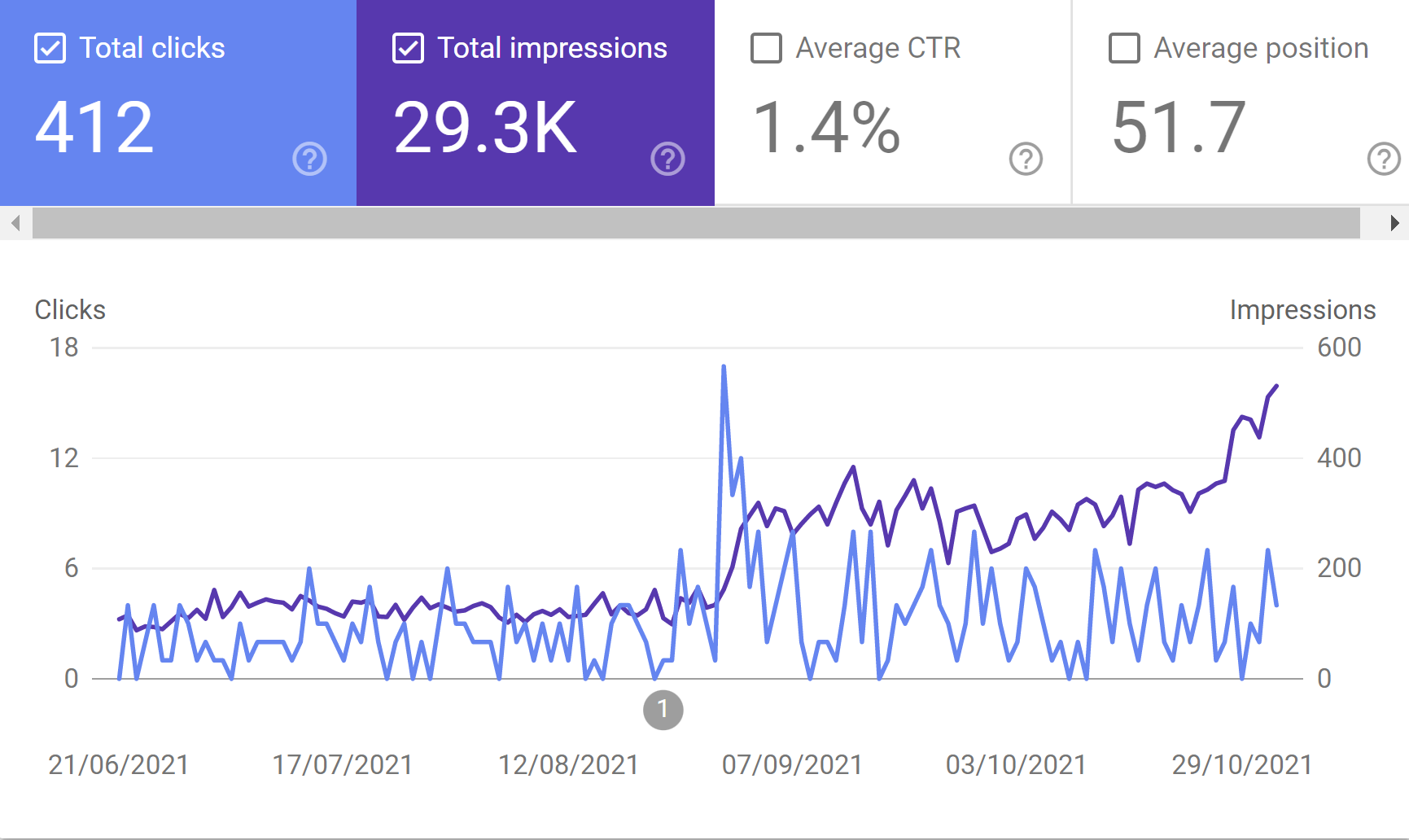Select the Total clicks card label
This screenshot has height=840, width=1409.
click(152, 48)
